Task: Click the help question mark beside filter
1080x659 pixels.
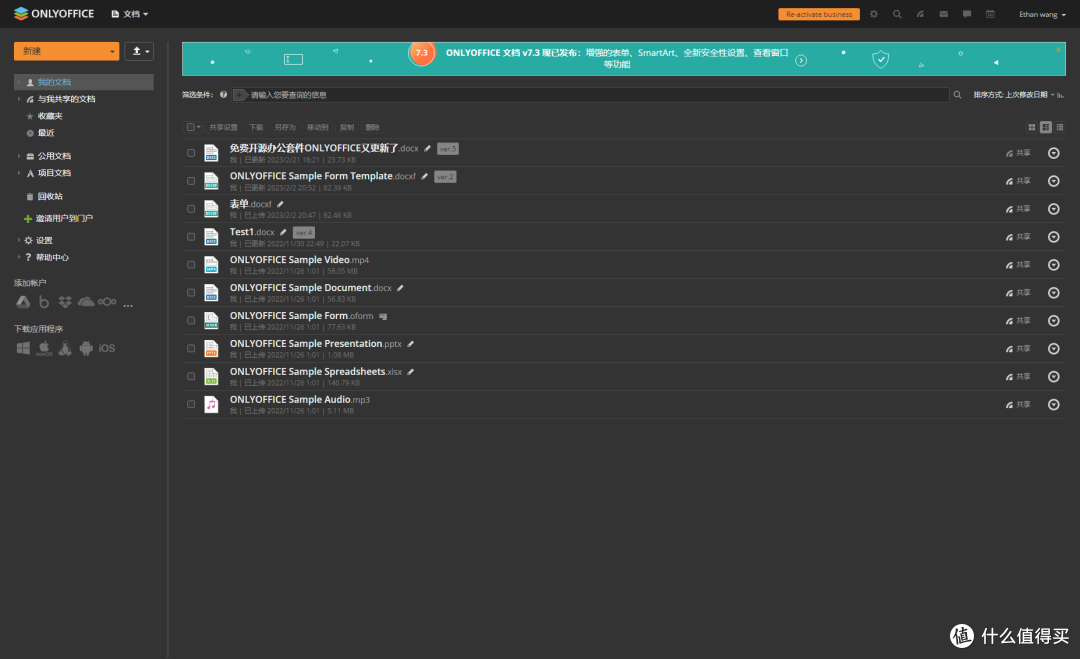Action: (223, 95)
